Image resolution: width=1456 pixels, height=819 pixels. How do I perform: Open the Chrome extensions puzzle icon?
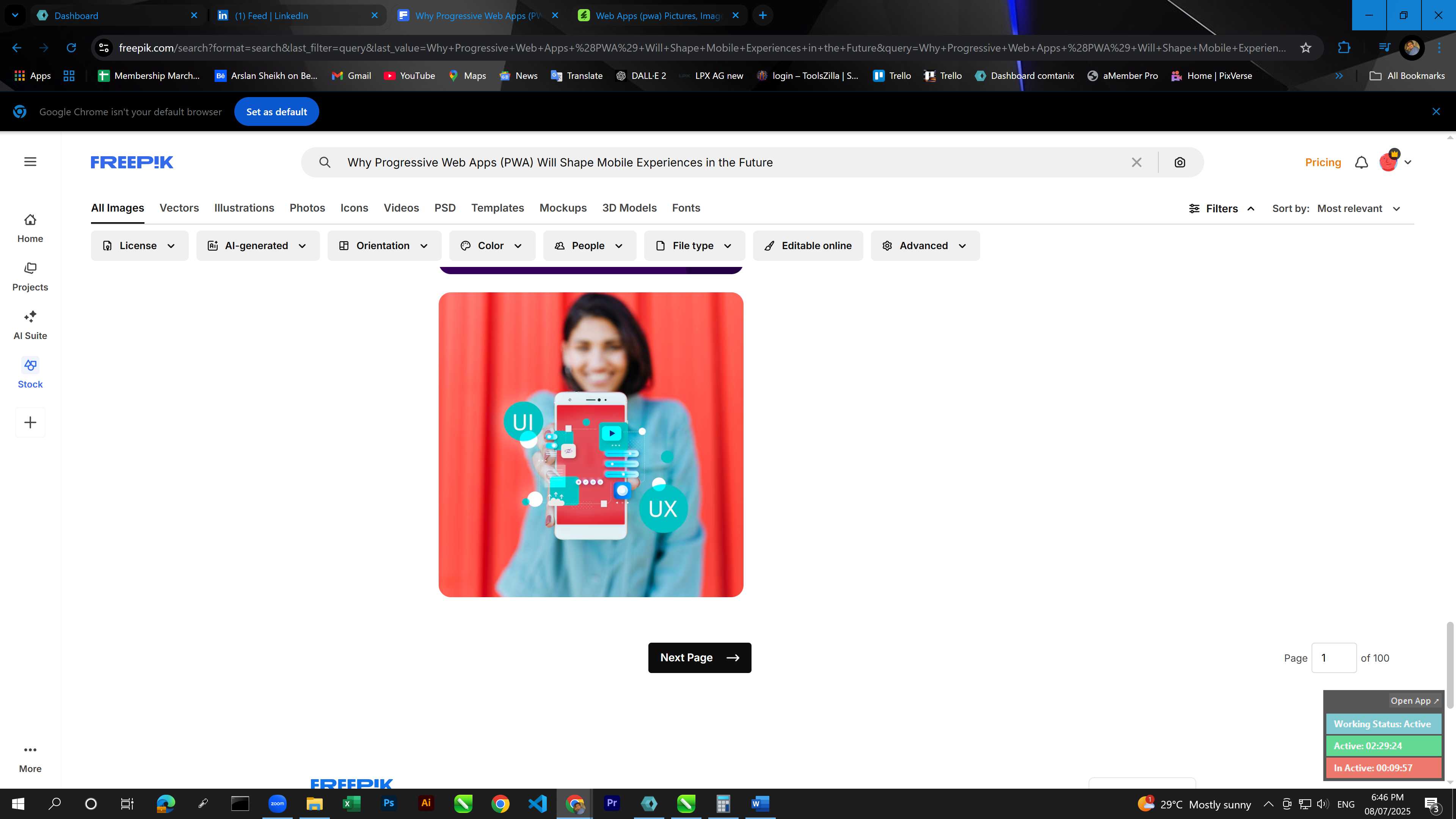1344,48
